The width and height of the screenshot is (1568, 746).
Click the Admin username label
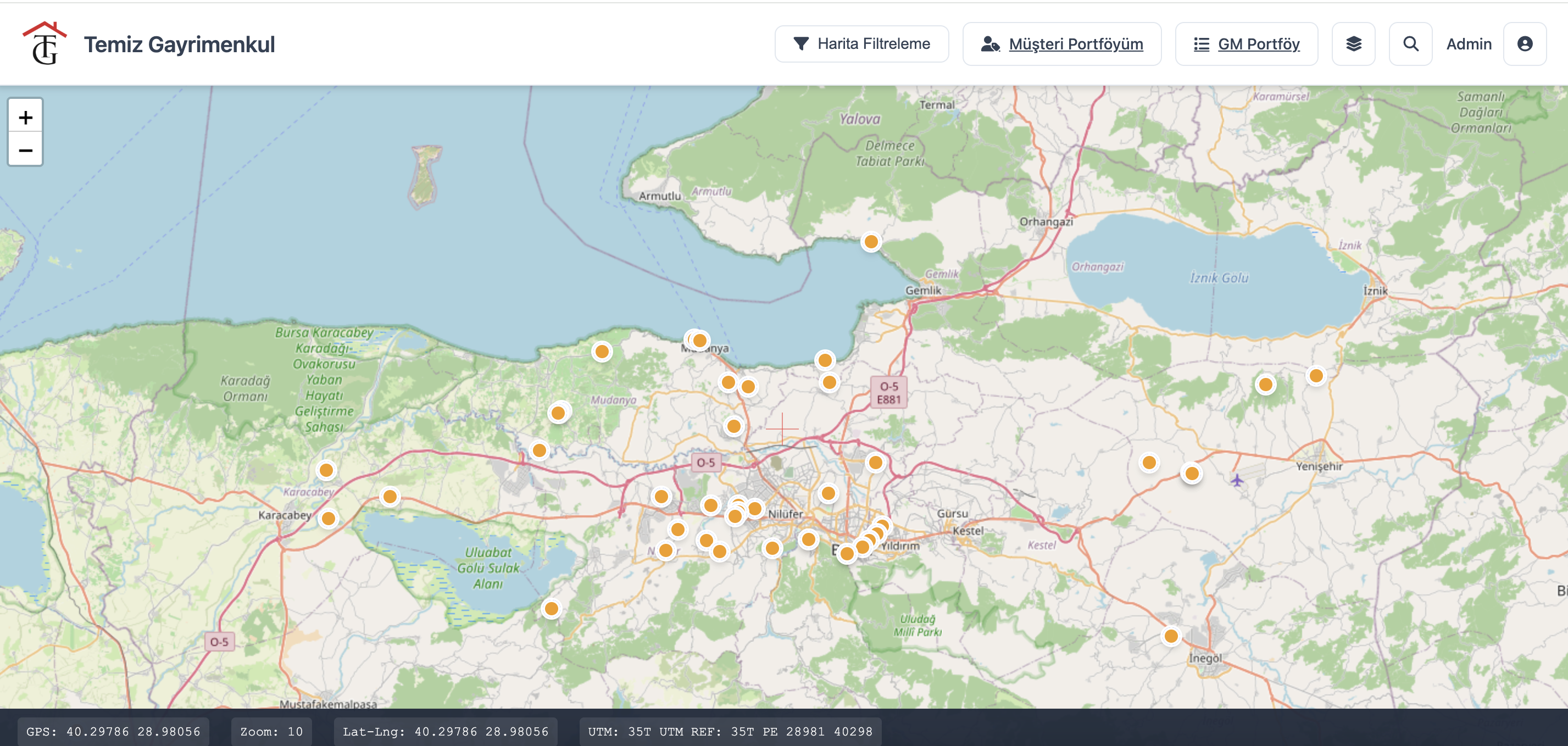tap(1468, 44)
